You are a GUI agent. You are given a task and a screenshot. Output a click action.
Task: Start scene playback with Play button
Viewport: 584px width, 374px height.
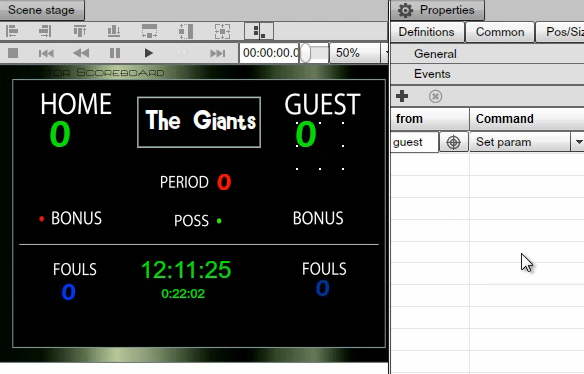tap(148, 53)
